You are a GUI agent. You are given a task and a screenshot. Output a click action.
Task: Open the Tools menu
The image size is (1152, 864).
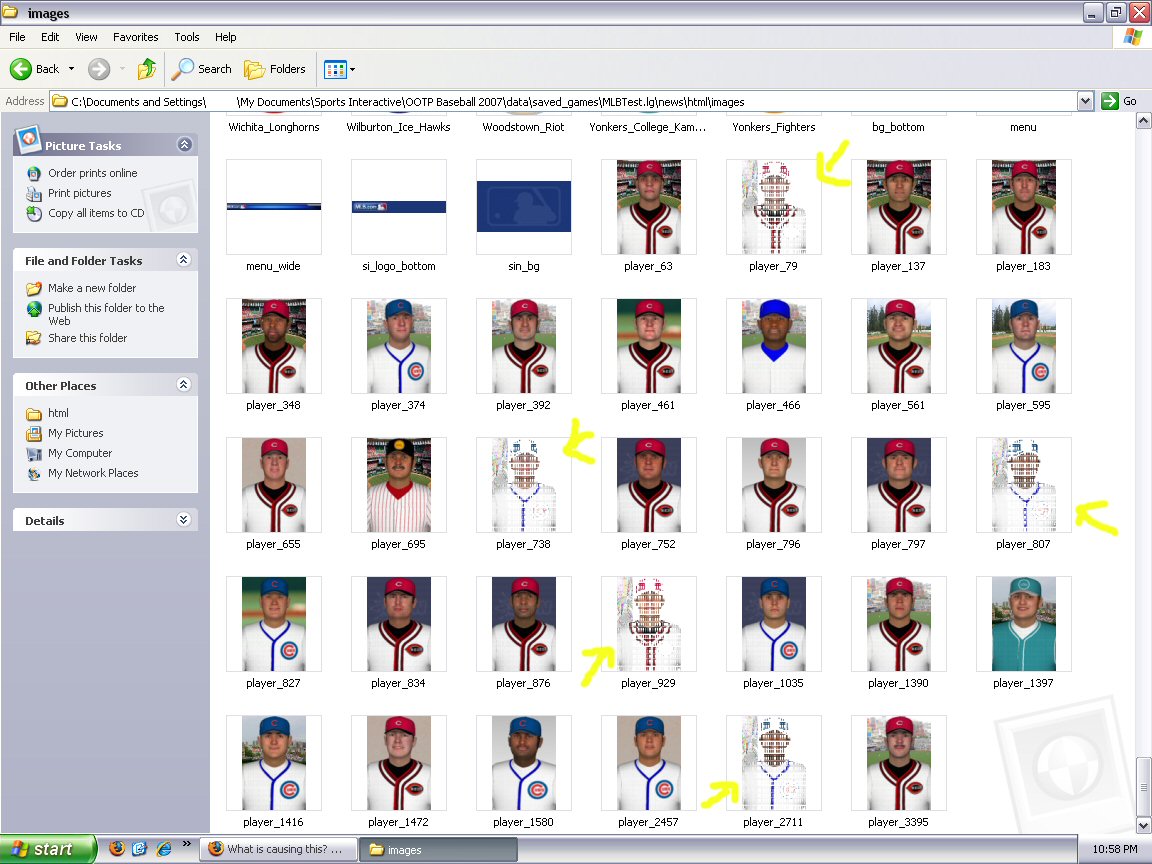click(x=187, y=37)
